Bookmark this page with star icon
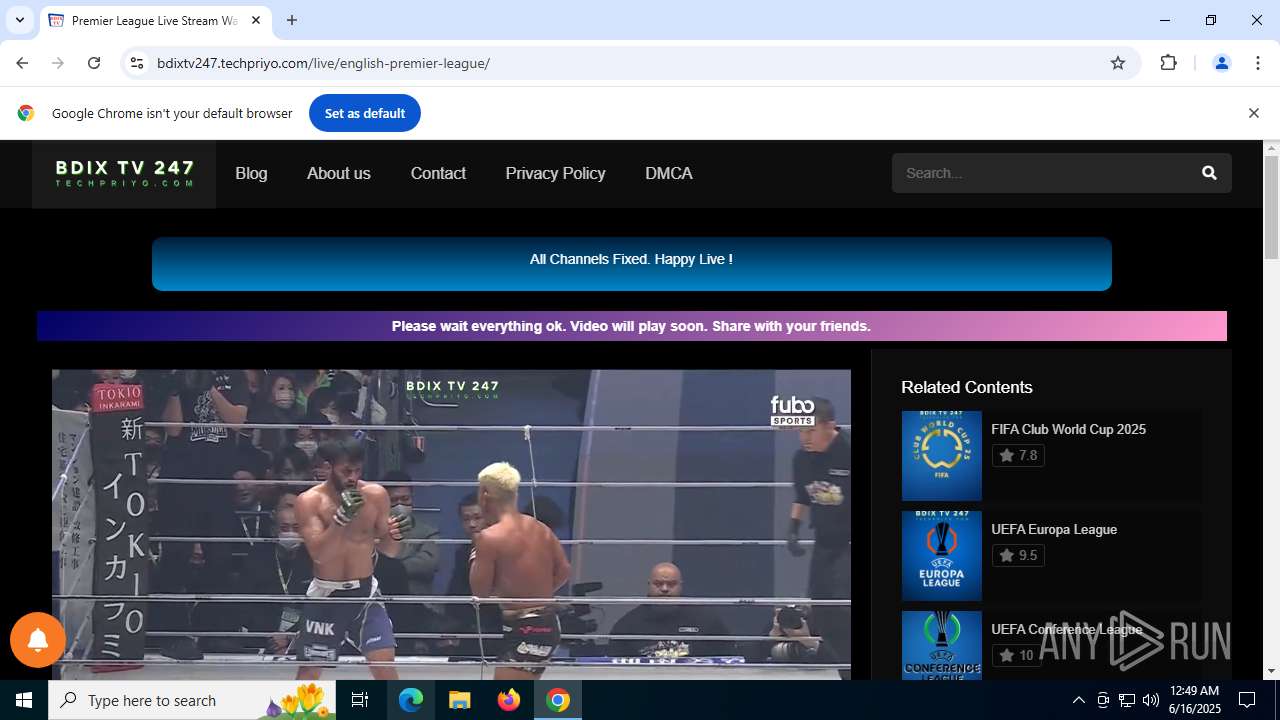The height and width of the screenshot is (720, 1280). [x=1118, y=63]
